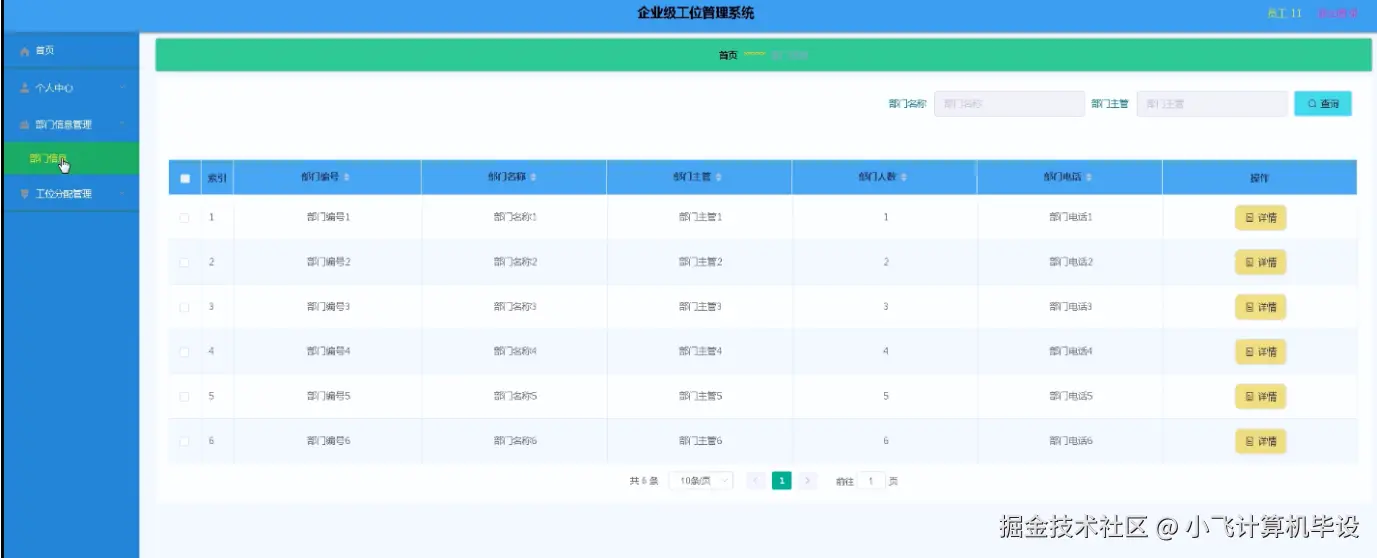
Task: Check the checkbox for row 部门编号3
Action: coord(184,307)
